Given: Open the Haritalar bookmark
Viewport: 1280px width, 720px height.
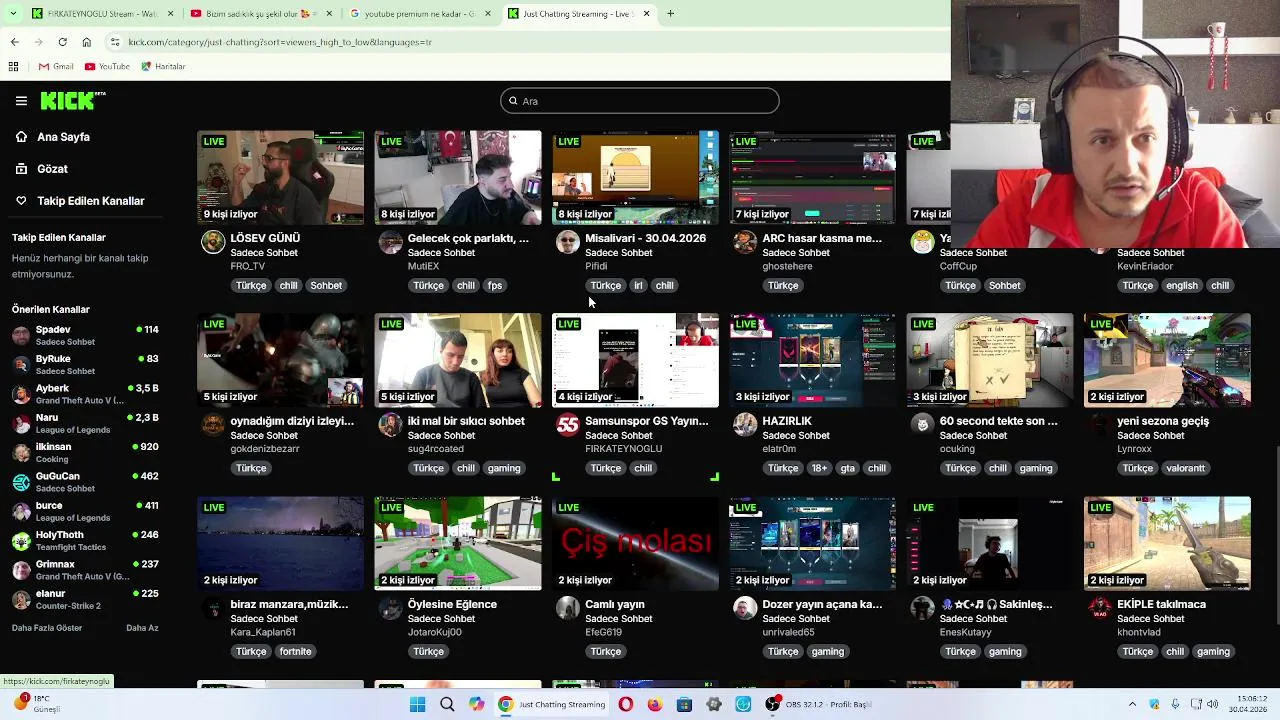Looking at the screenshot, I should pos(163,67).
